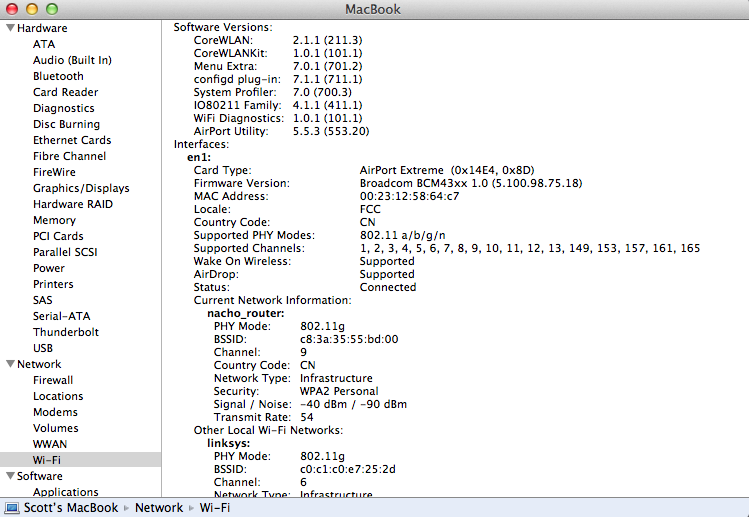The width and height of the screenshot is (749, 517).
Task: Click the supported channels list value
Action: click(x=530, y=248)
